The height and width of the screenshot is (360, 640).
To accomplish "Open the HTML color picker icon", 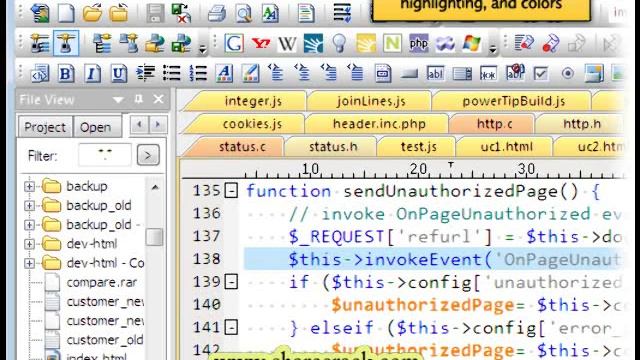I will coord(251,73).
